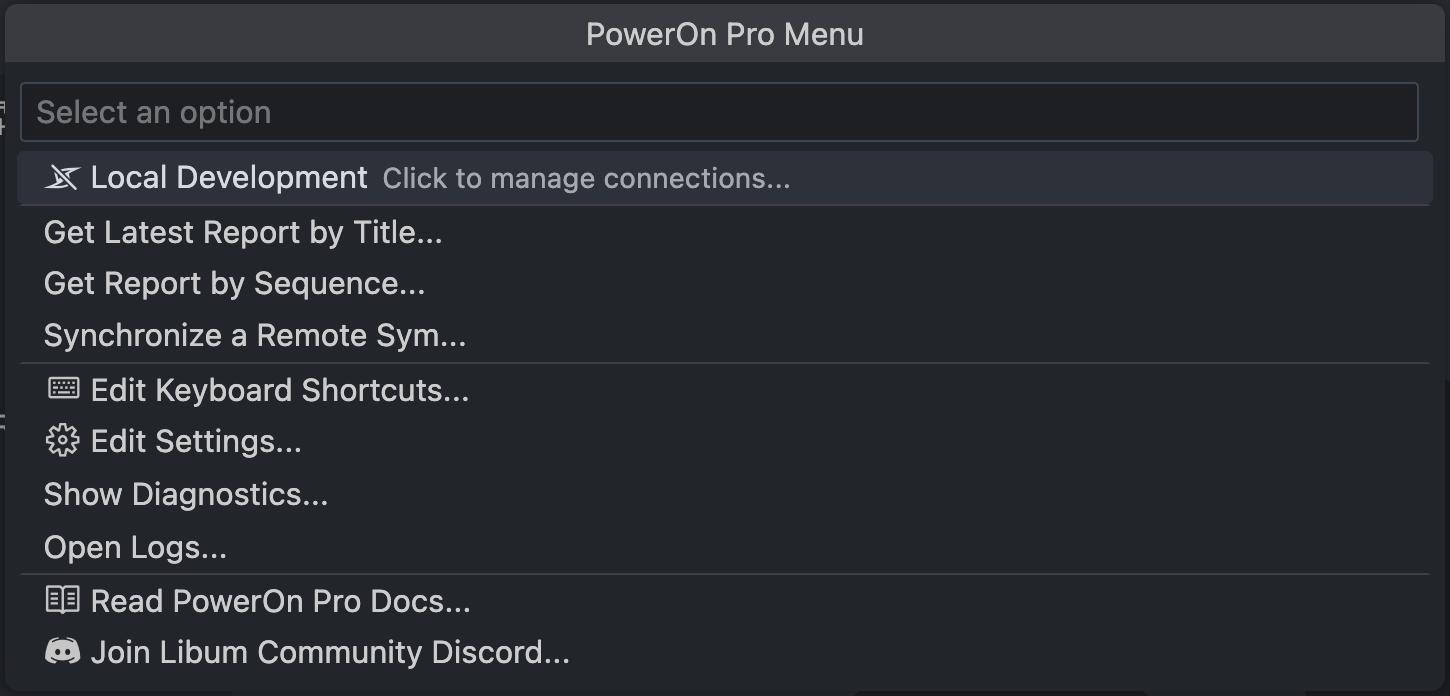
Task: Select Get Latest Report by Title
Action: tap(243, 231)
